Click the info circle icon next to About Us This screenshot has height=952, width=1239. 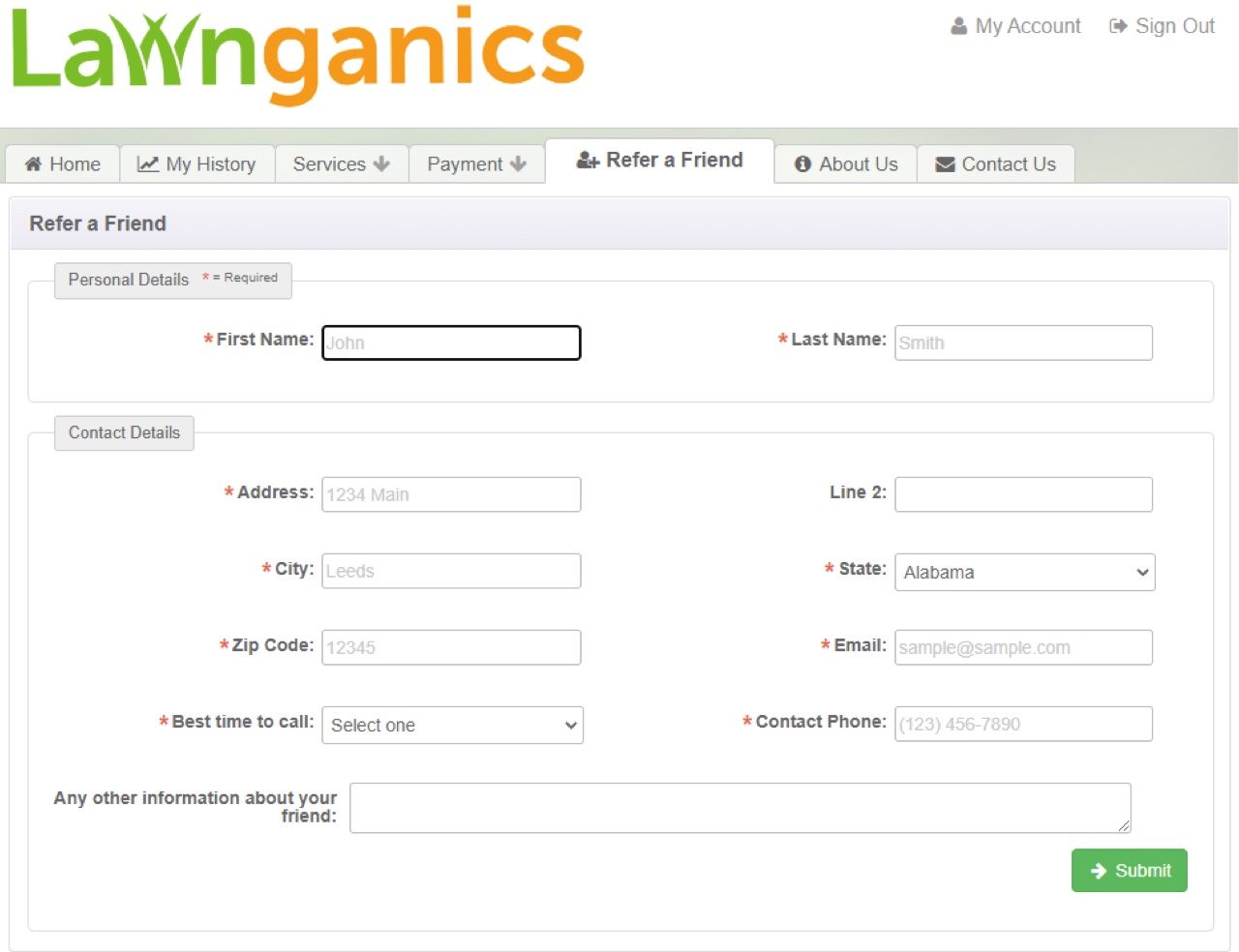tap(802, 164)
